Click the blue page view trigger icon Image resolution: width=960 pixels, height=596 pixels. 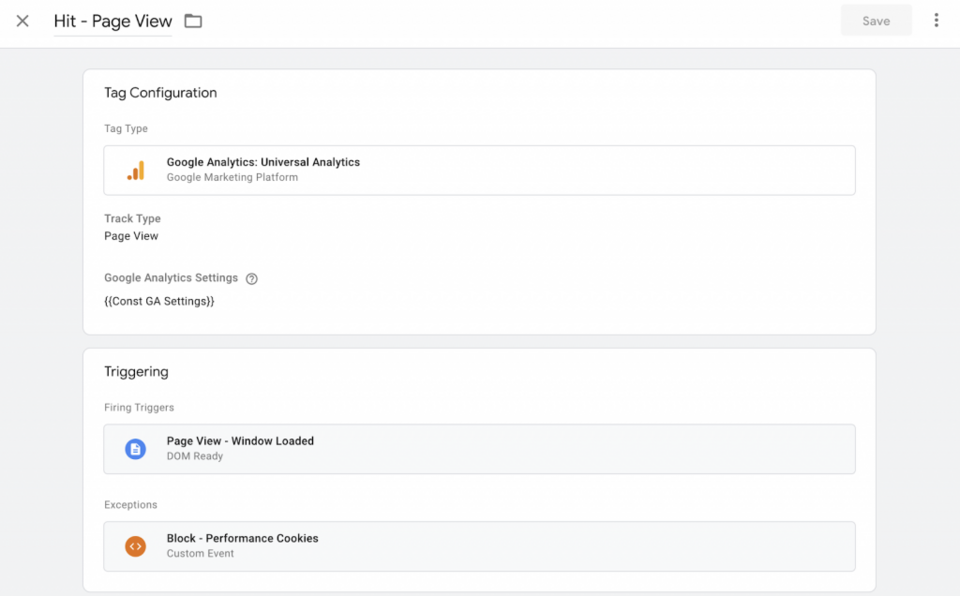135,449
